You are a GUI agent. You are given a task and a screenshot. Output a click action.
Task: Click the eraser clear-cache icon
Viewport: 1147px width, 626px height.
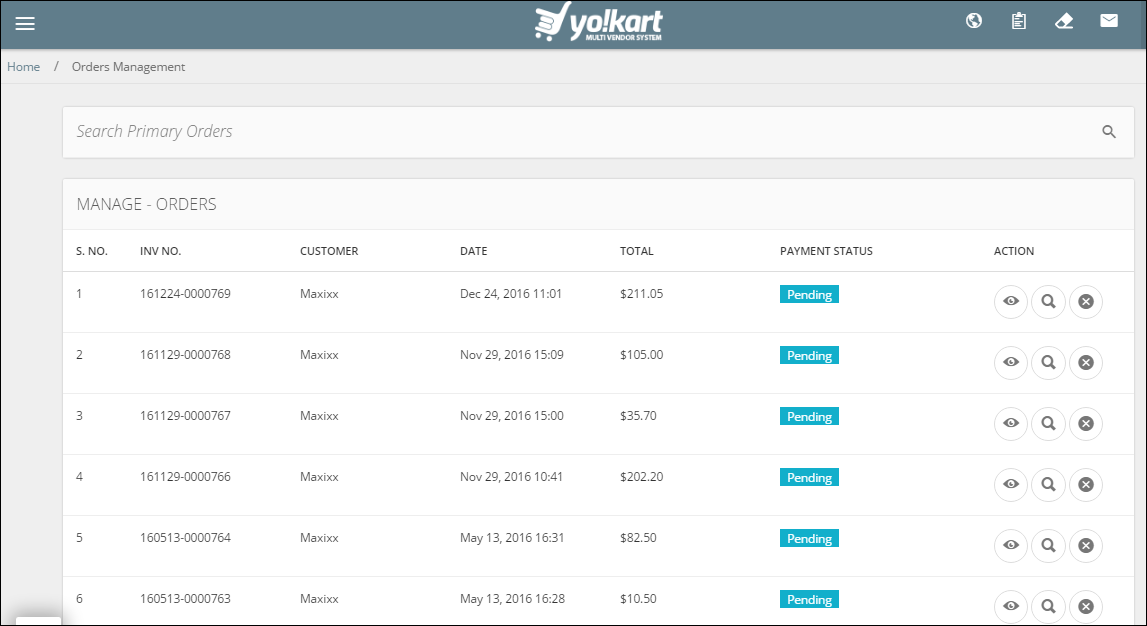(x=1064, y=20)
